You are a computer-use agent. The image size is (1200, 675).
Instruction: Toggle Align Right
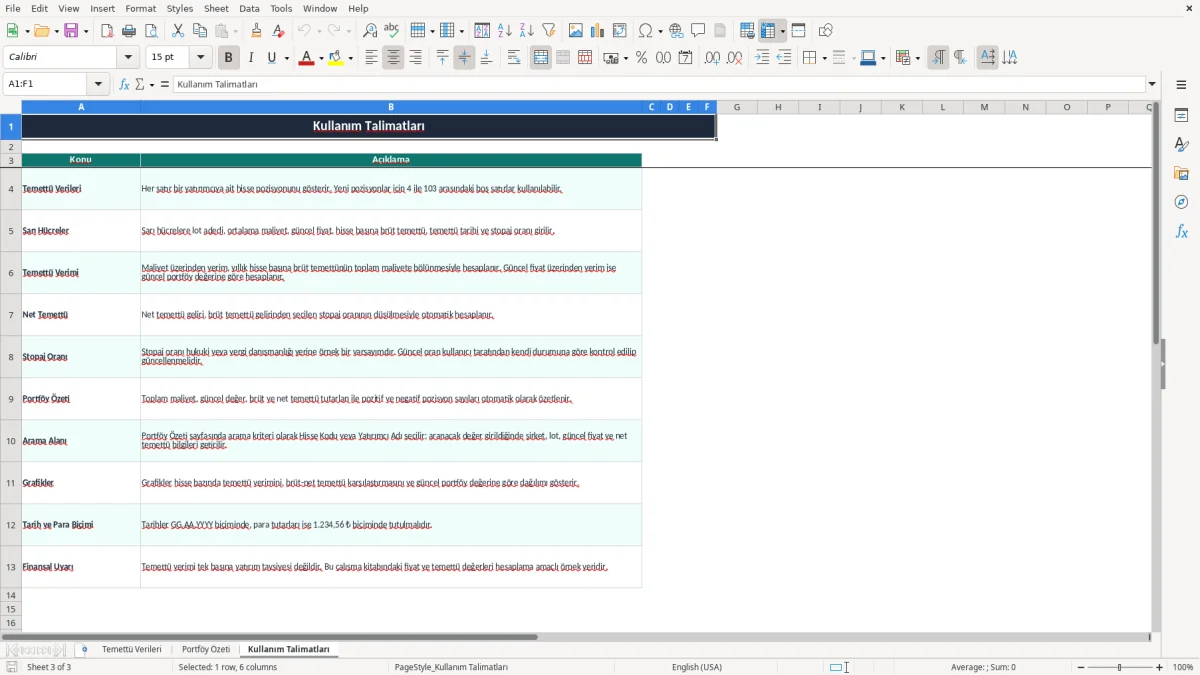click(x=415, y=58)
